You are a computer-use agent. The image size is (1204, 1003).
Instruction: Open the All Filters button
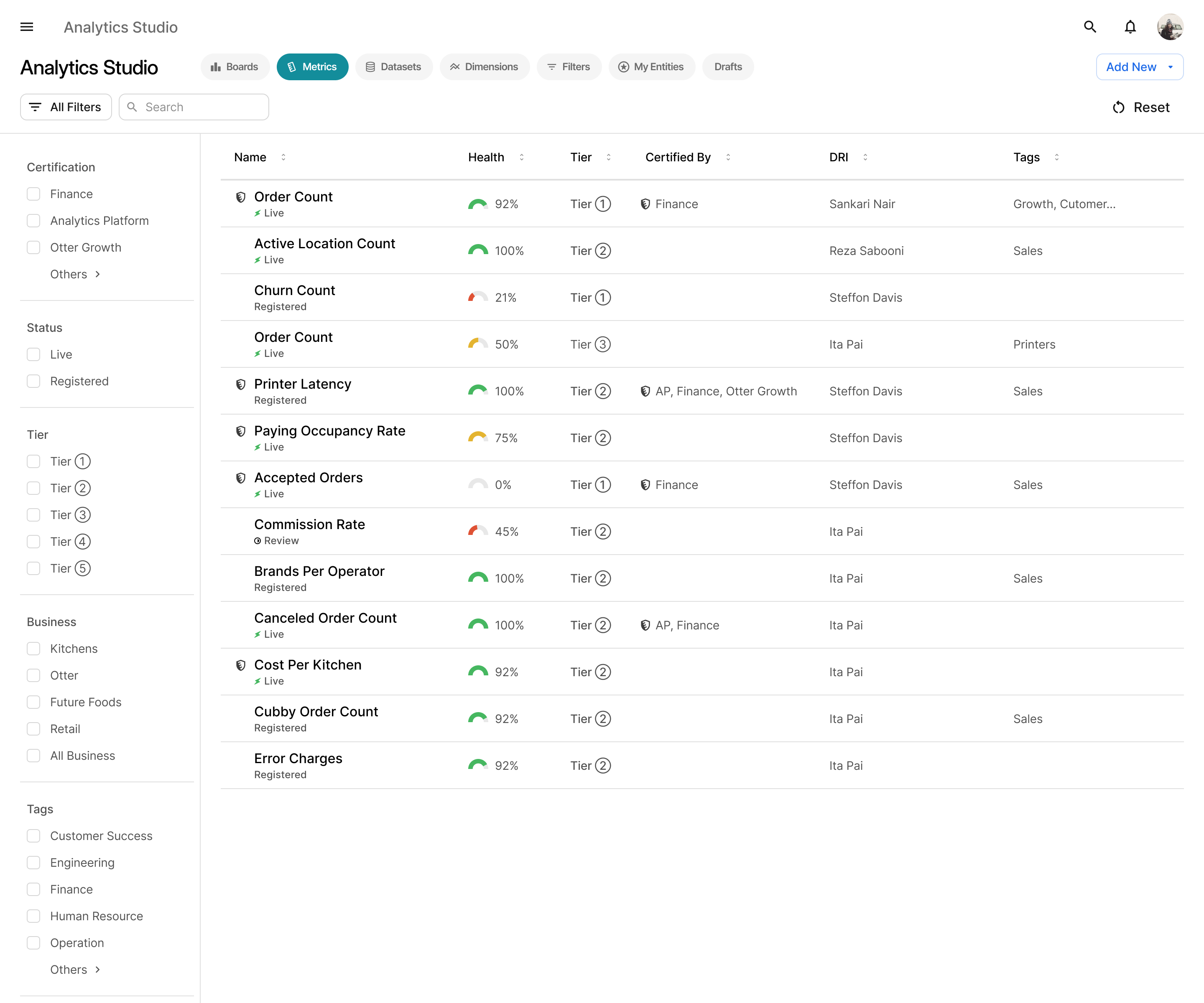(66, 107)
